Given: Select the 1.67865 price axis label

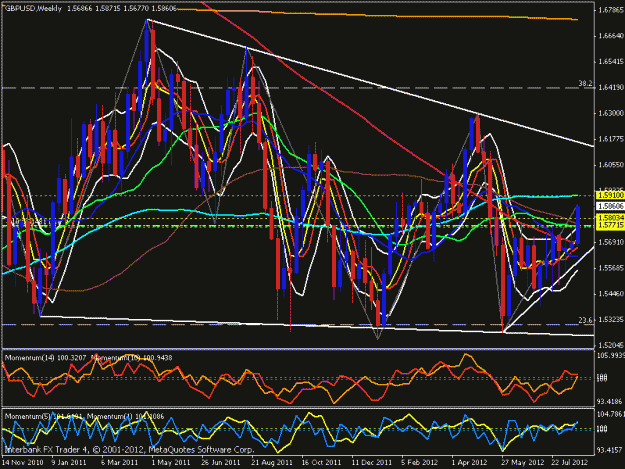Looking at the screenshot, I should tap(611, 10).
